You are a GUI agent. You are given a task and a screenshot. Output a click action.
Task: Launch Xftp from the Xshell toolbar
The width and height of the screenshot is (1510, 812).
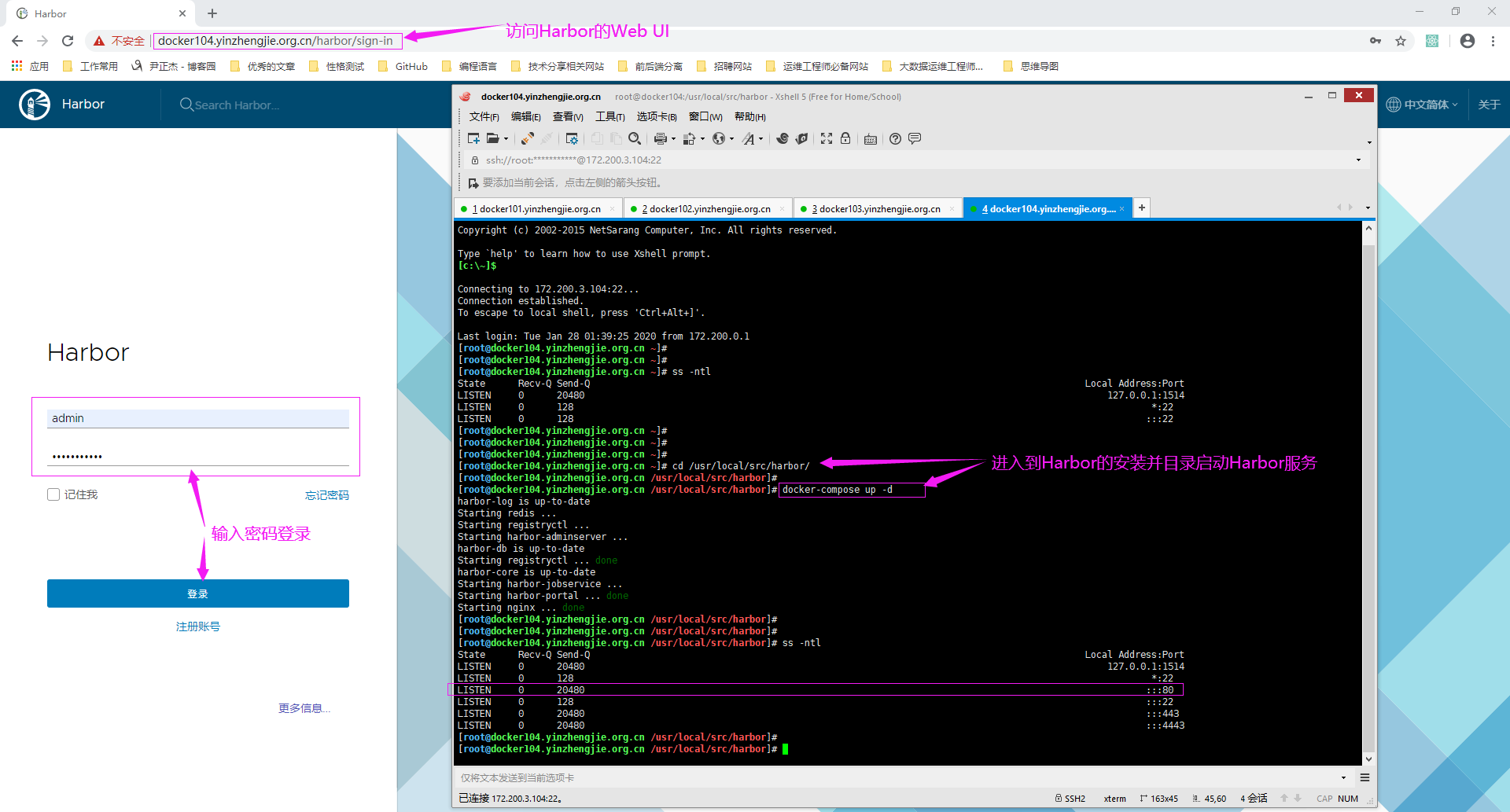pyautogui.click(x=783, y=138)
